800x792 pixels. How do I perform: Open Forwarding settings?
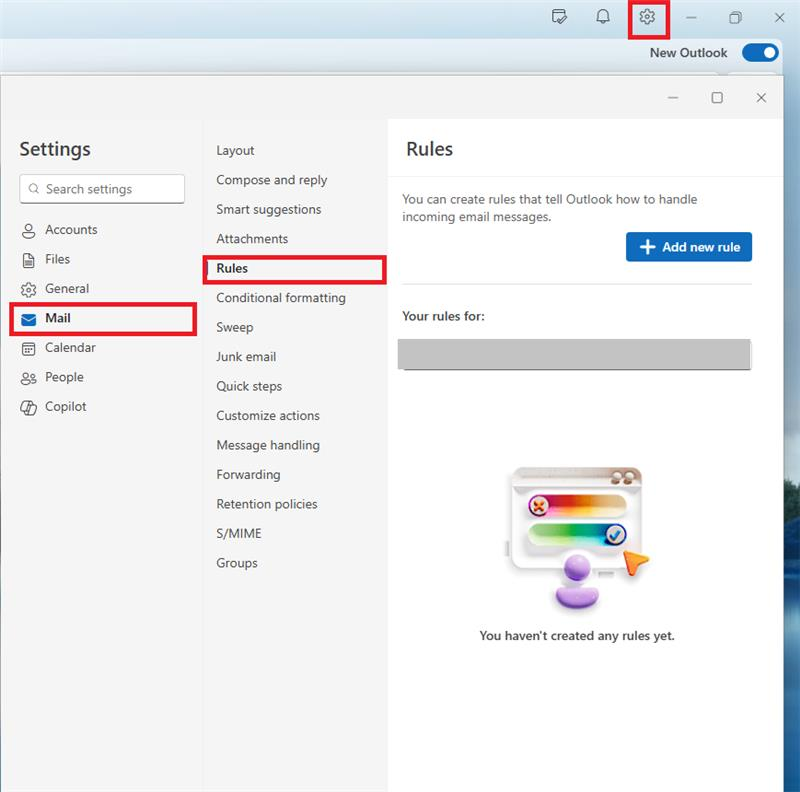248,475
